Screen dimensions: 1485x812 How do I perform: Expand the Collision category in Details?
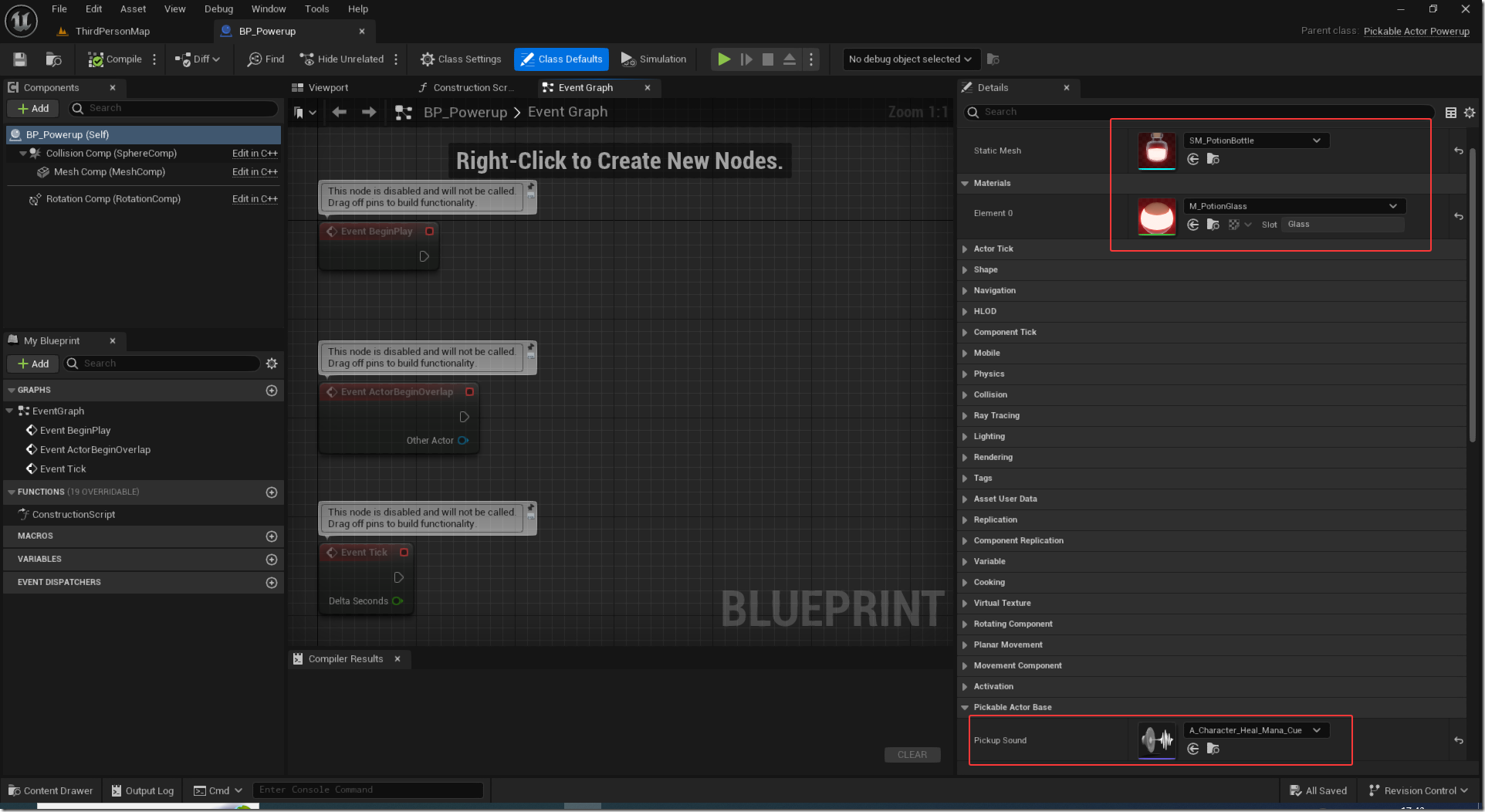click(x=965, y=395)
